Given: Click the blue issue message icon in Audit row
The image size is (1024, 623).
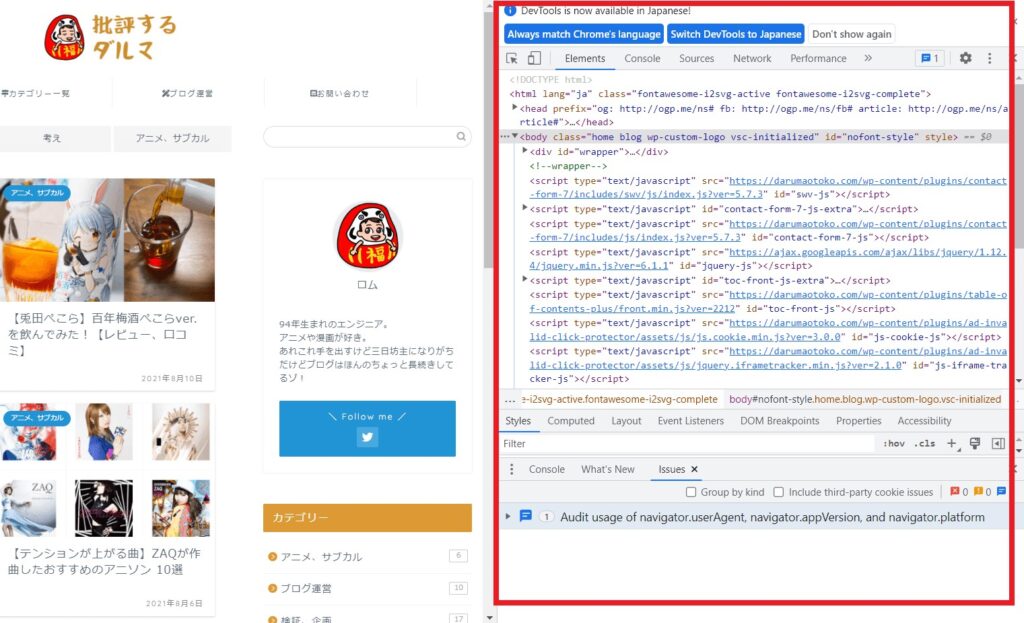Looking at the screenshot, I should pyautogui.click(x=525, y=516).
